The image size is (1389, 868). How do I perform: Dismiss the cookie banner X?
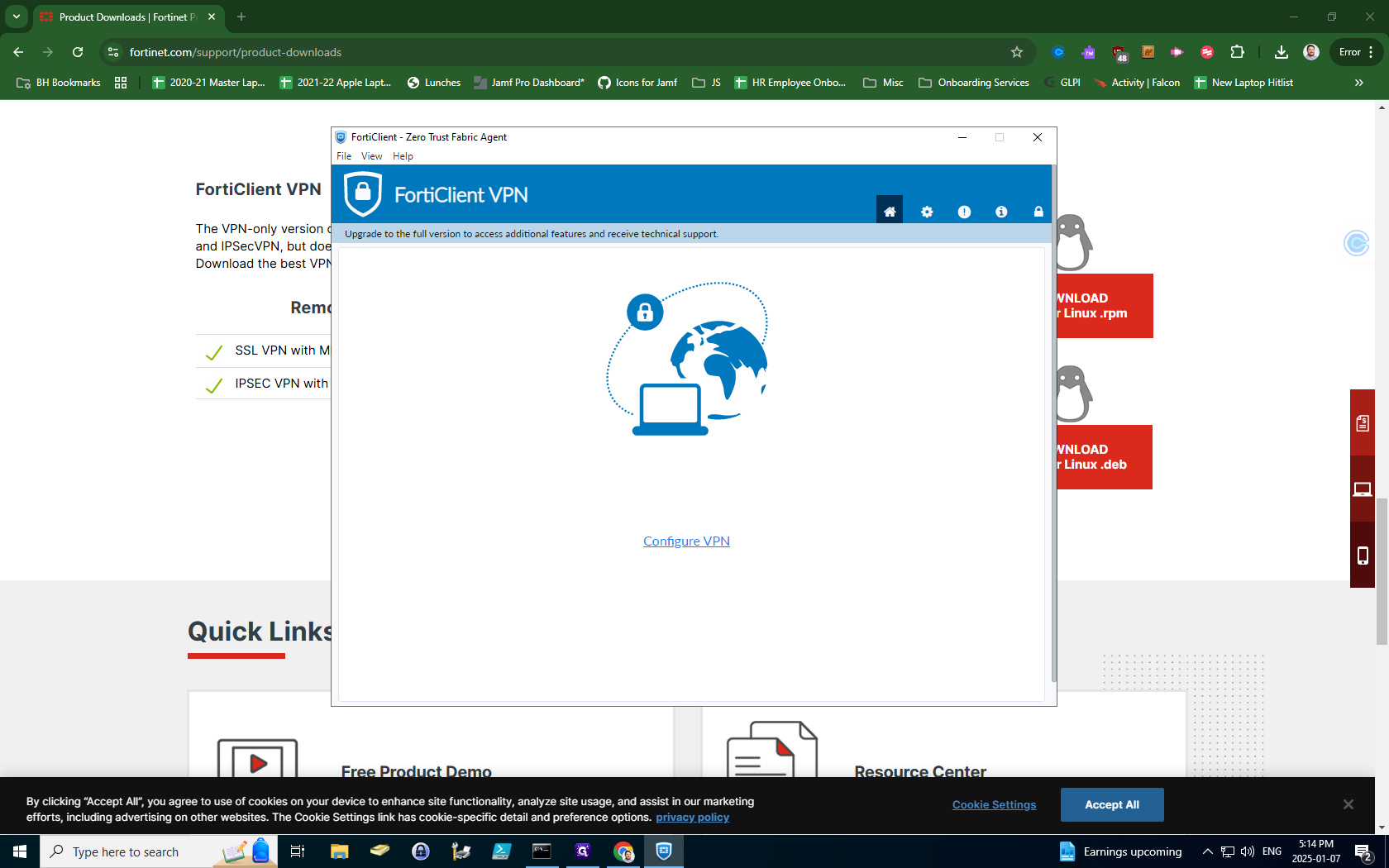click(x=1348, y=804)
